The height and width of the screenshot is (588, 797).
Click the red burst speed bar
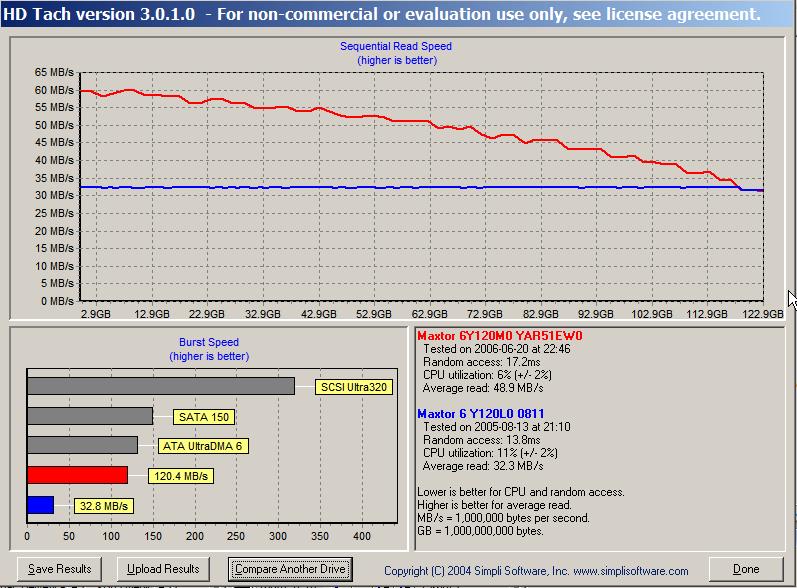[x=77, y=475]
